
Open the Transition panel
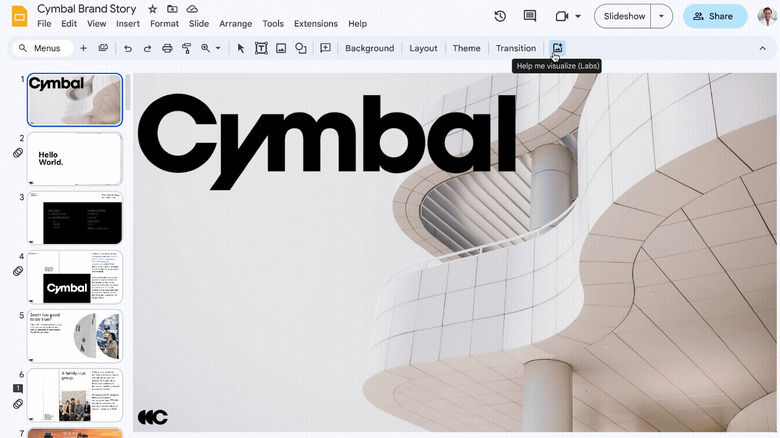tap(516, 48)
